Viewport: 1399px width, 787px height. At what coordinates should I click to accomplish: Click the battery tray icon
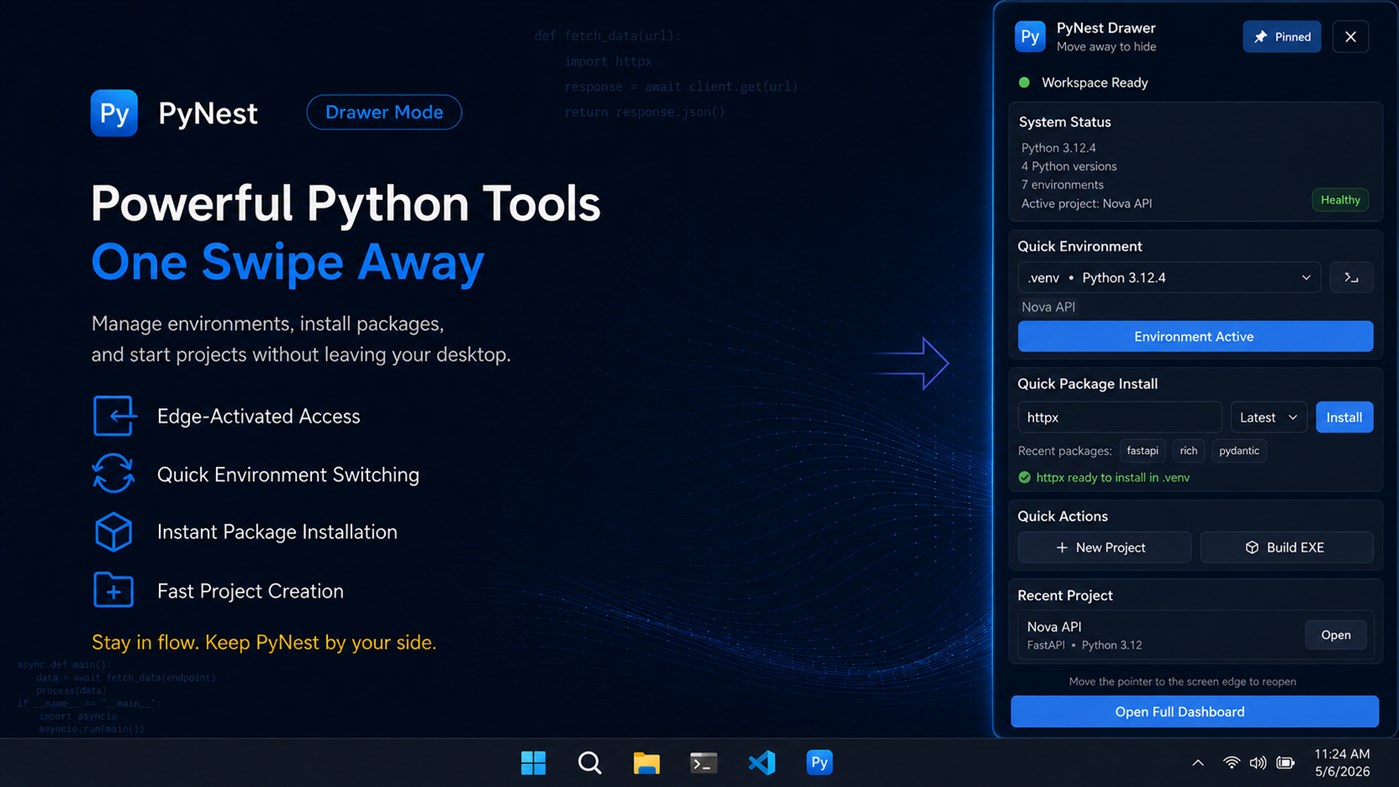click(1286, 763)
